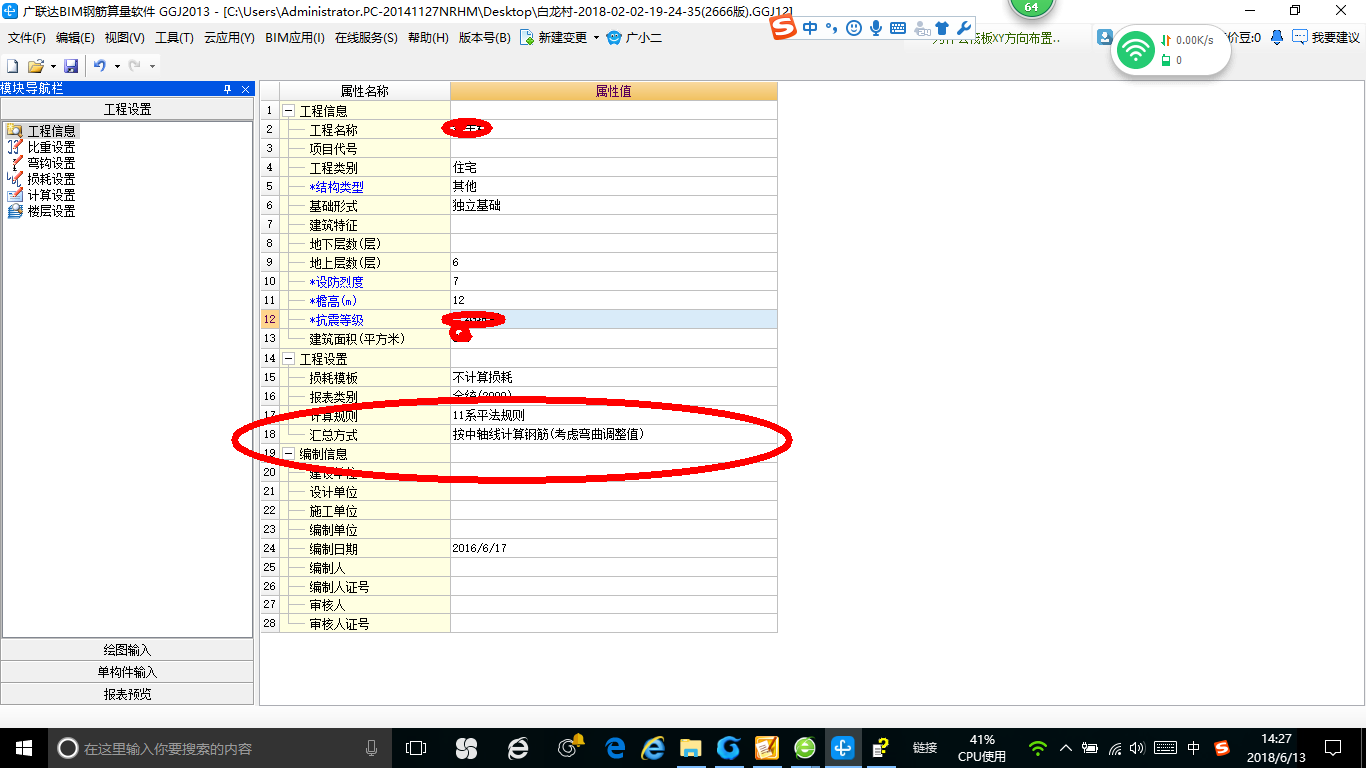Open Microsoft Edge from taskbar
This screenshot has height=768, width=1366.
(615, 747)
